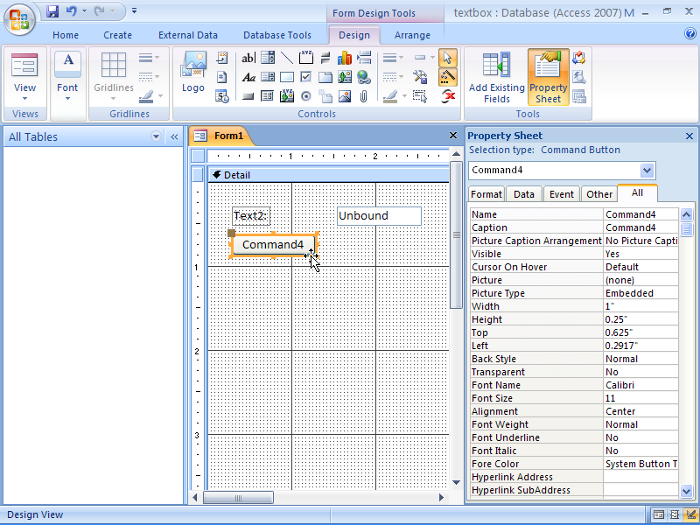
Task: Select the Check Box control tool
Action: pyautogui.click(x=306, y=77)
